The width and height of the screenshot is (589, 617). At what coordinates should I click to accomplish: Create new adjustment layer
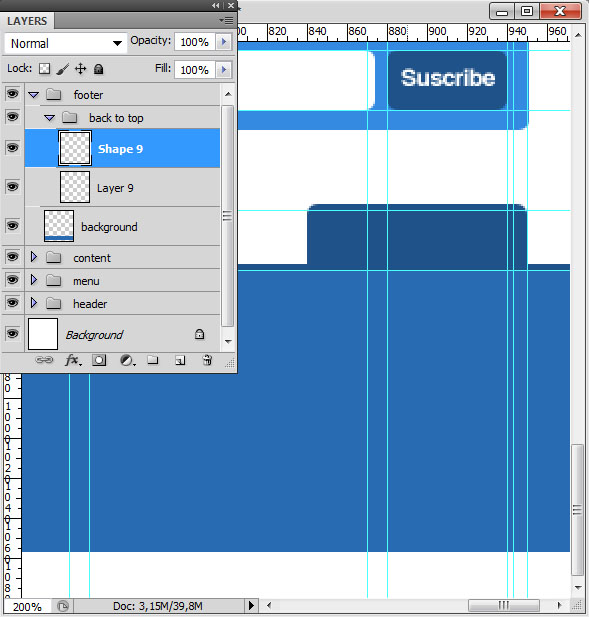127,360
